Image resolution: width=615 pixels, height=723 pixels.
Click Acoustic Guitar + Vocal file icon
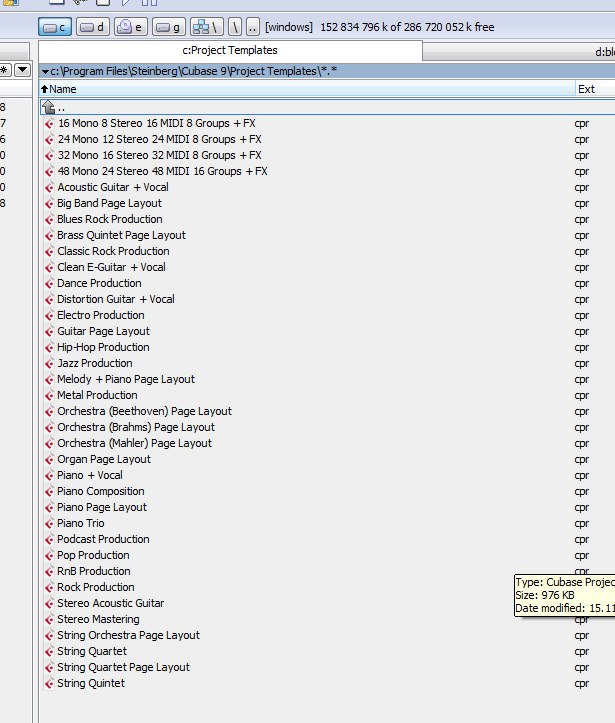click(x=49, y=188)
